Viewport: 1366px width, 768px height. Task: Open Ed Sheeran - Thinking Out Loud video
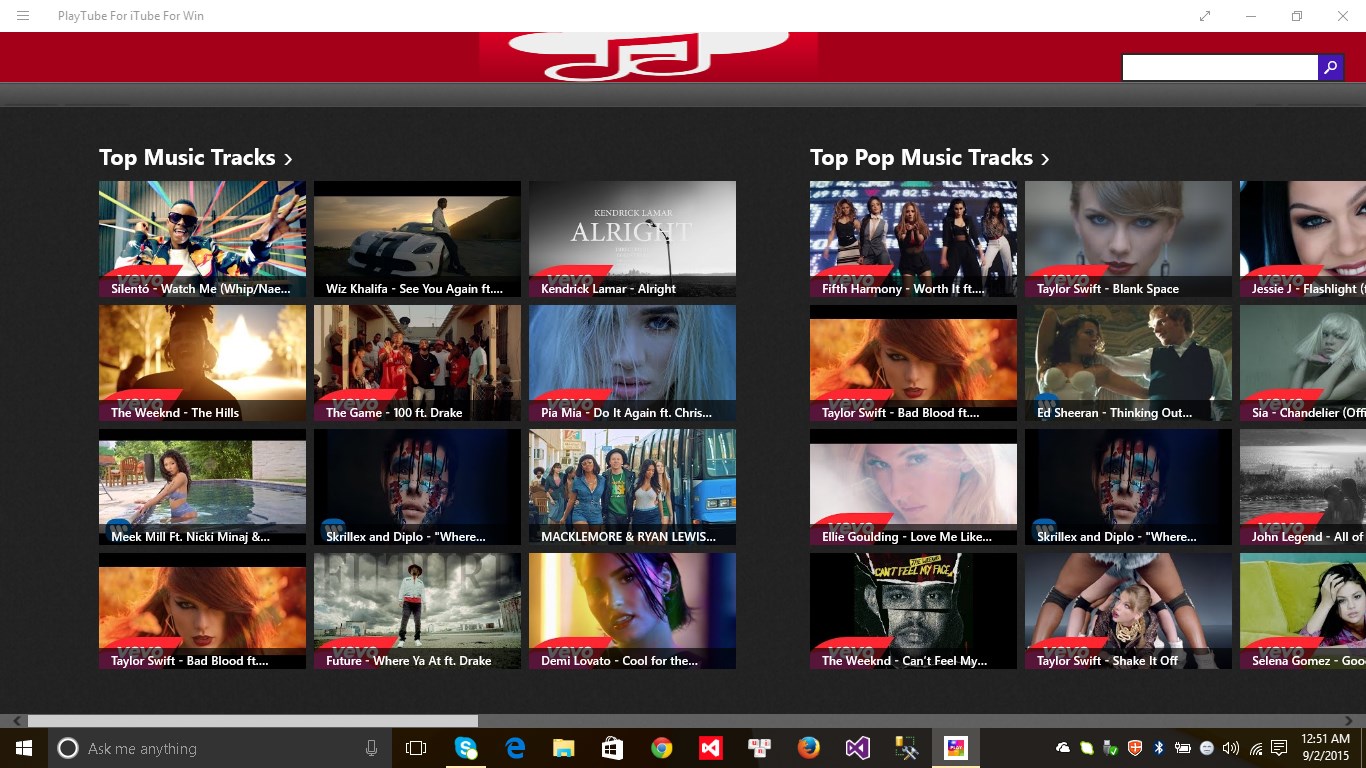[1128, 363]
